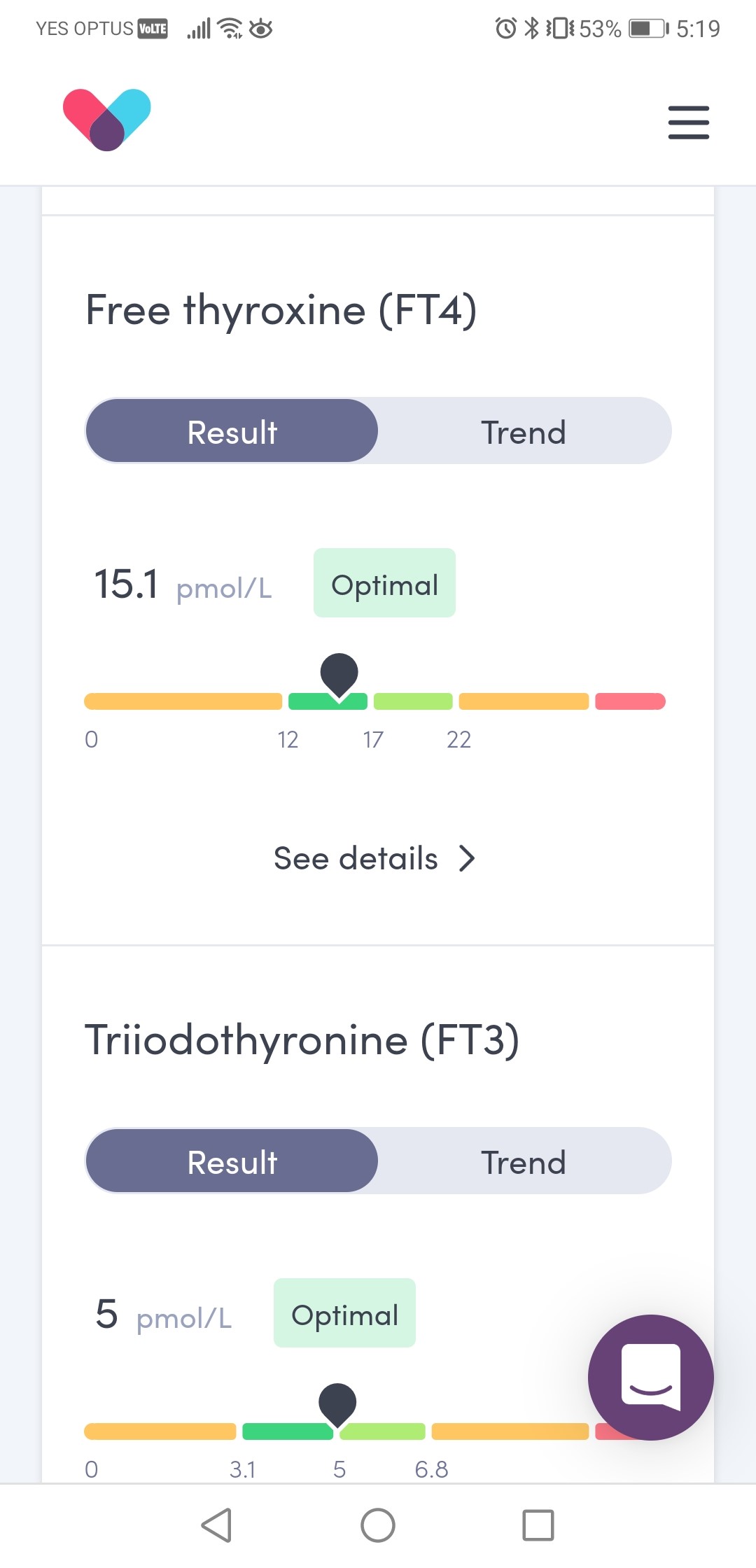Open See details for Free thyroxine
This screenshot has width=756, height=1568.
[356, 858]
